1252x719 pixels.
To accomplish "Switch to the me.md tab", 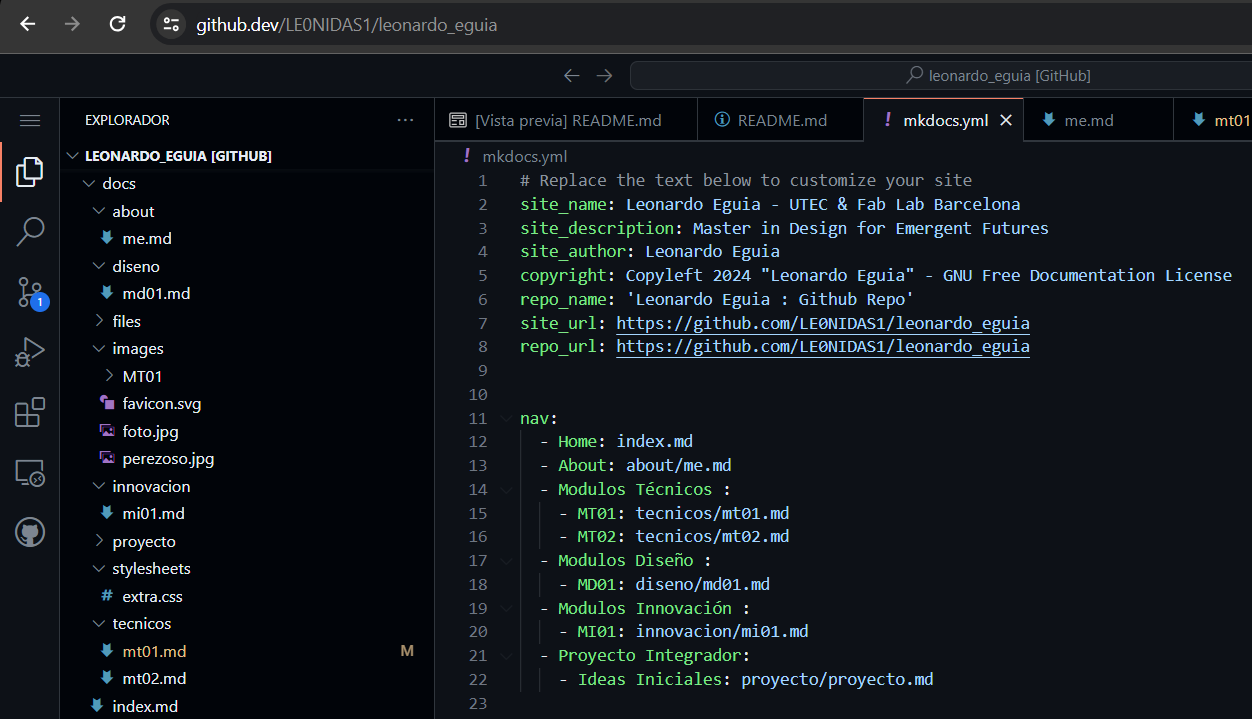I will (1098, 120).
